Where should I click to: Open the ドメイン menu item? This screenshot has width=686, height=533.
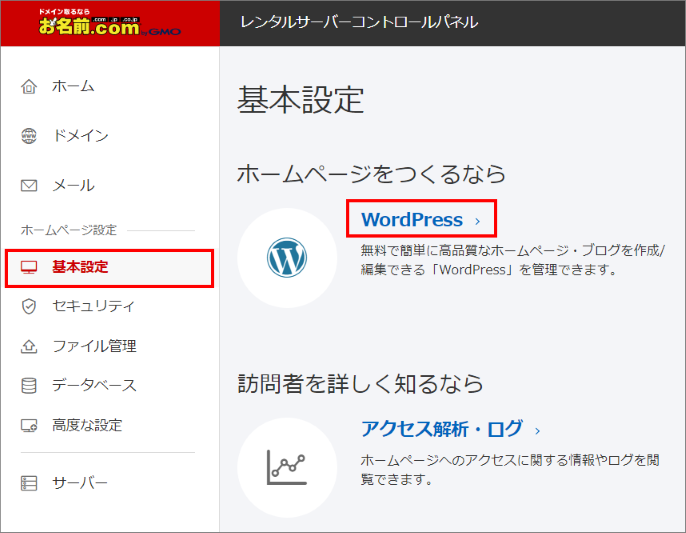80,136
